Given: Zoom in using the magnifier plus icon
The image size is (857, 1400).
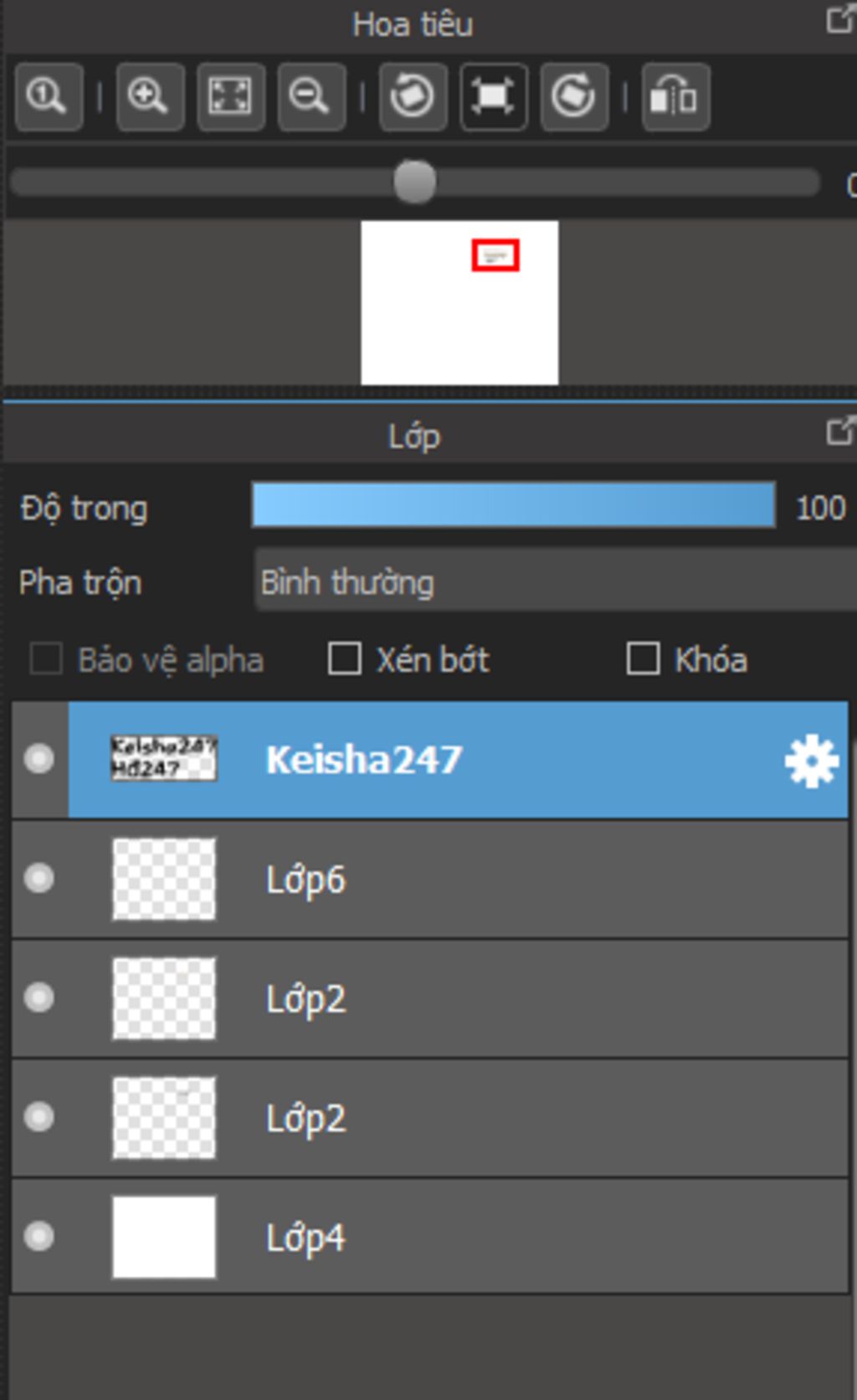Looking at the screenshot, I should (x=149, y=97).
